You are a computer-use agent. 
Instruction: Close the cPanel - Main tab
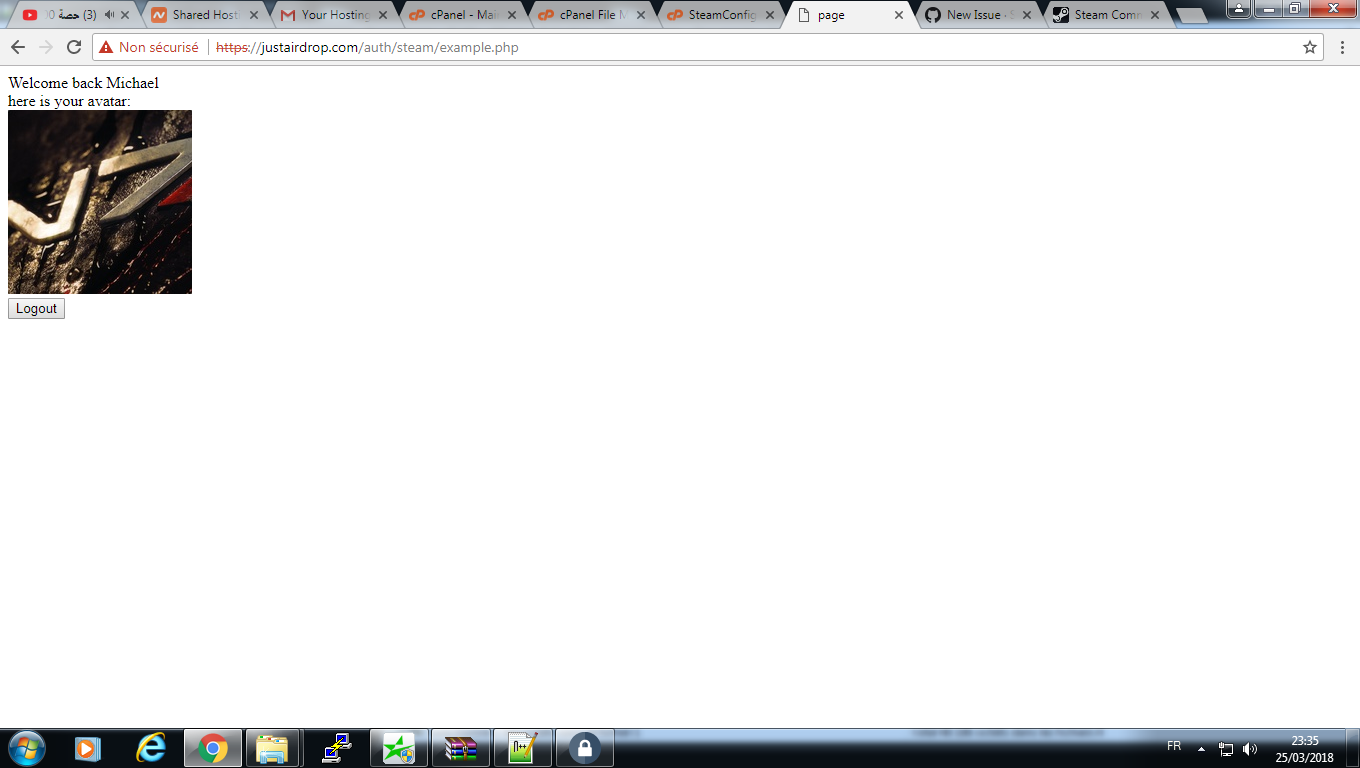click(512, 15)
